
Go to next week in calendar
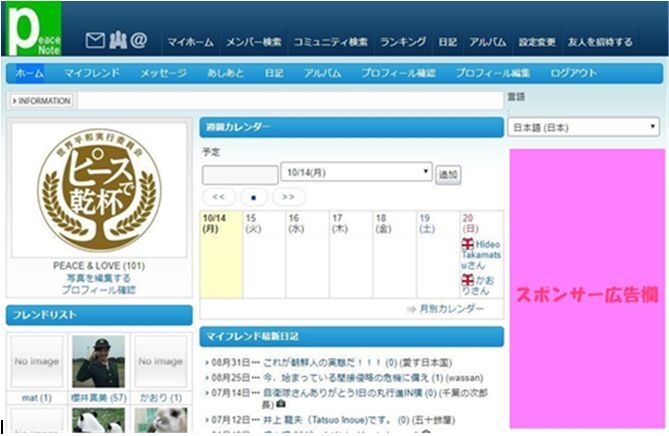[288, 197]
